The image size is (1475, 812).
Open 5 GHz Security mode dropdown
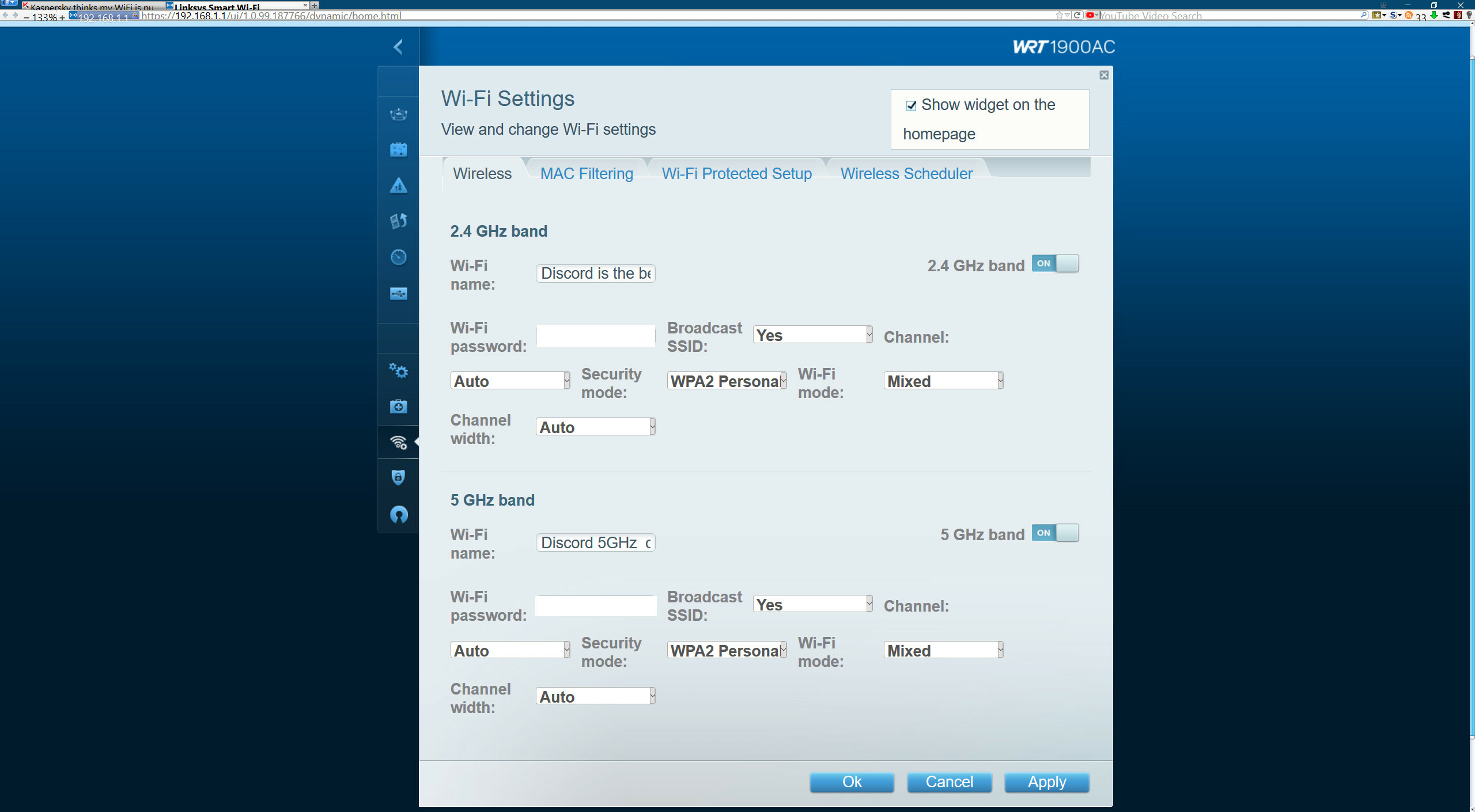tap(727, 650)
